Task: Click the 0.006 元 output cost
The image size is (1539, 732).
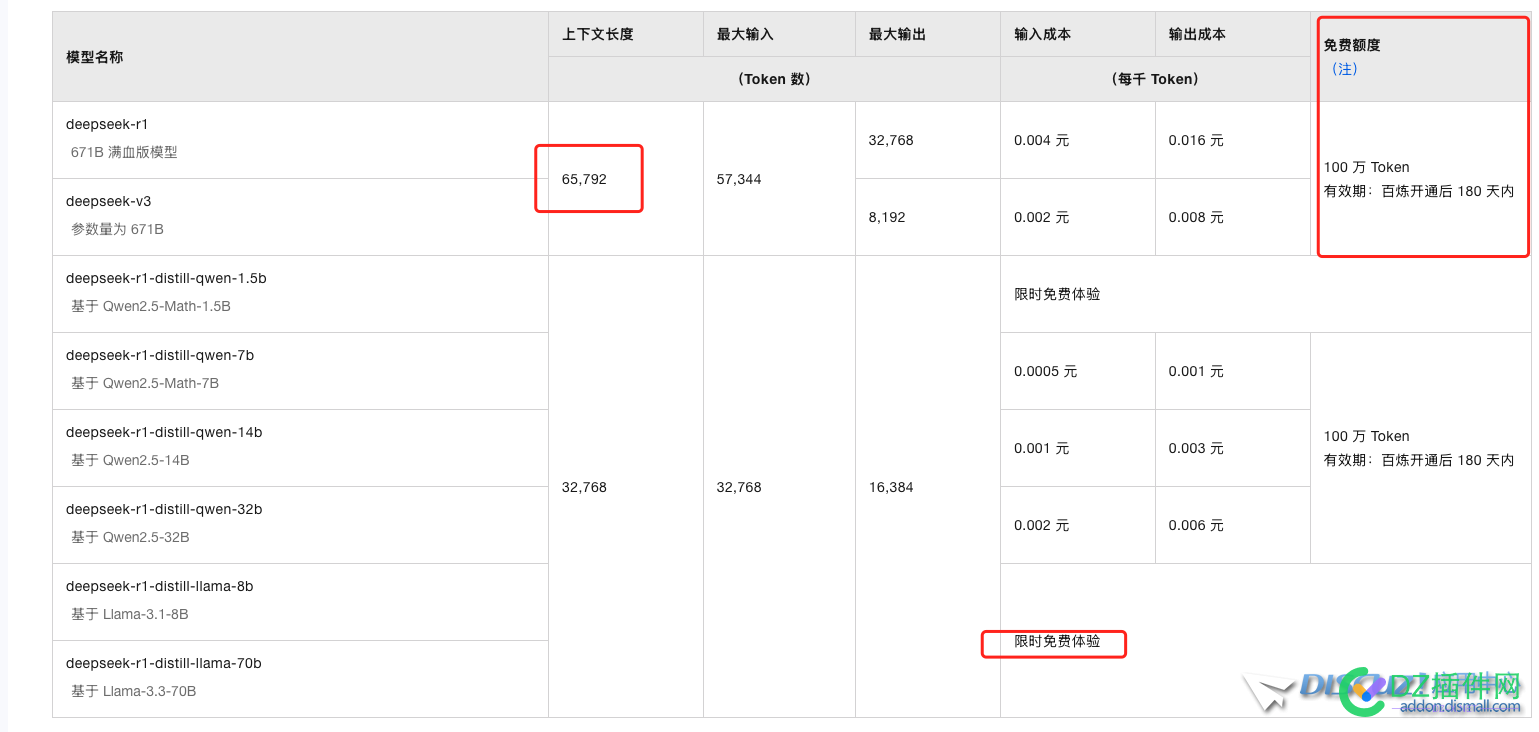Action: point(1196,525)
